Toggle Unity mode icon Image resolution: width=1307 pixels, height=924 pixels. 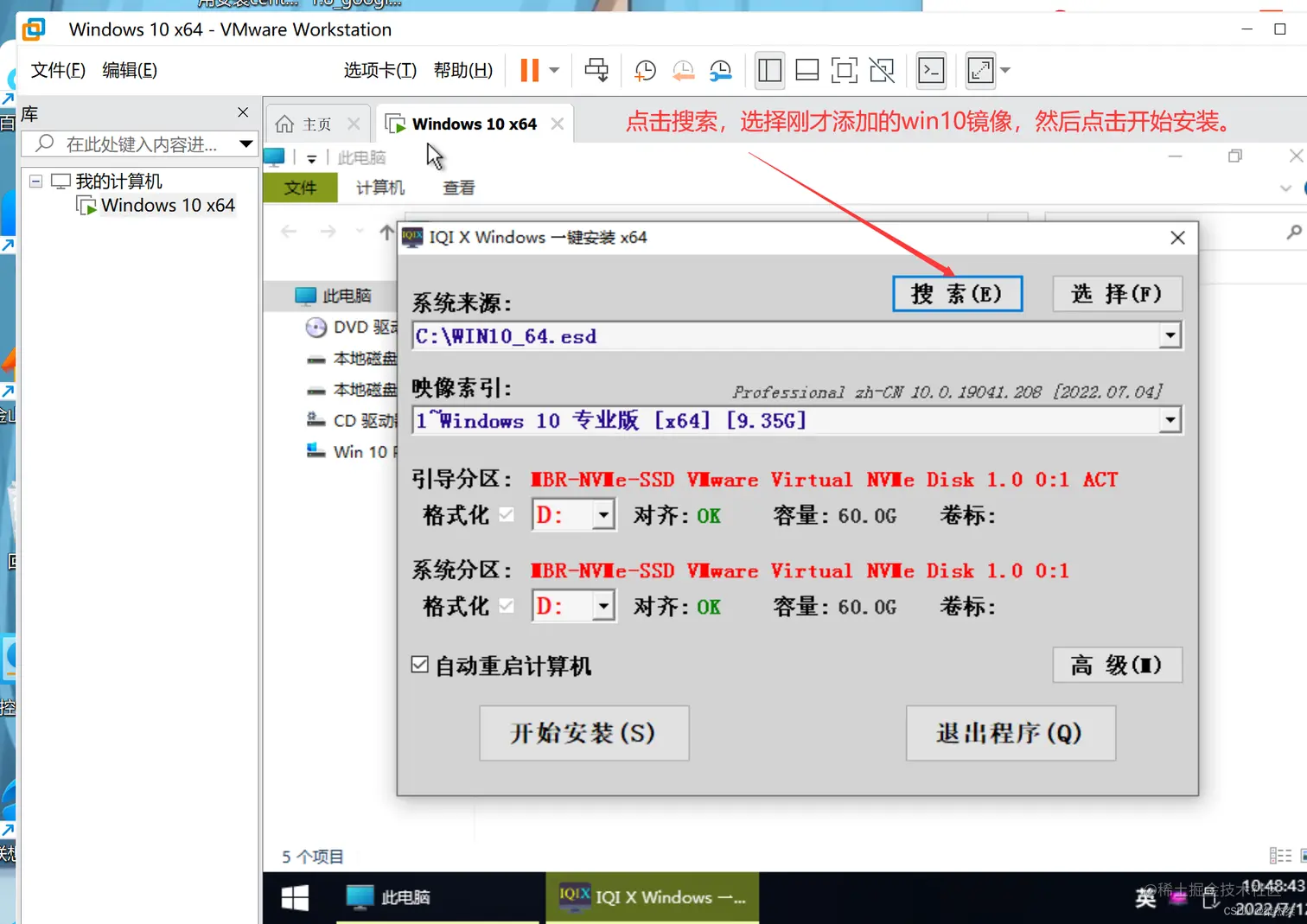click(x=882, y=70)
